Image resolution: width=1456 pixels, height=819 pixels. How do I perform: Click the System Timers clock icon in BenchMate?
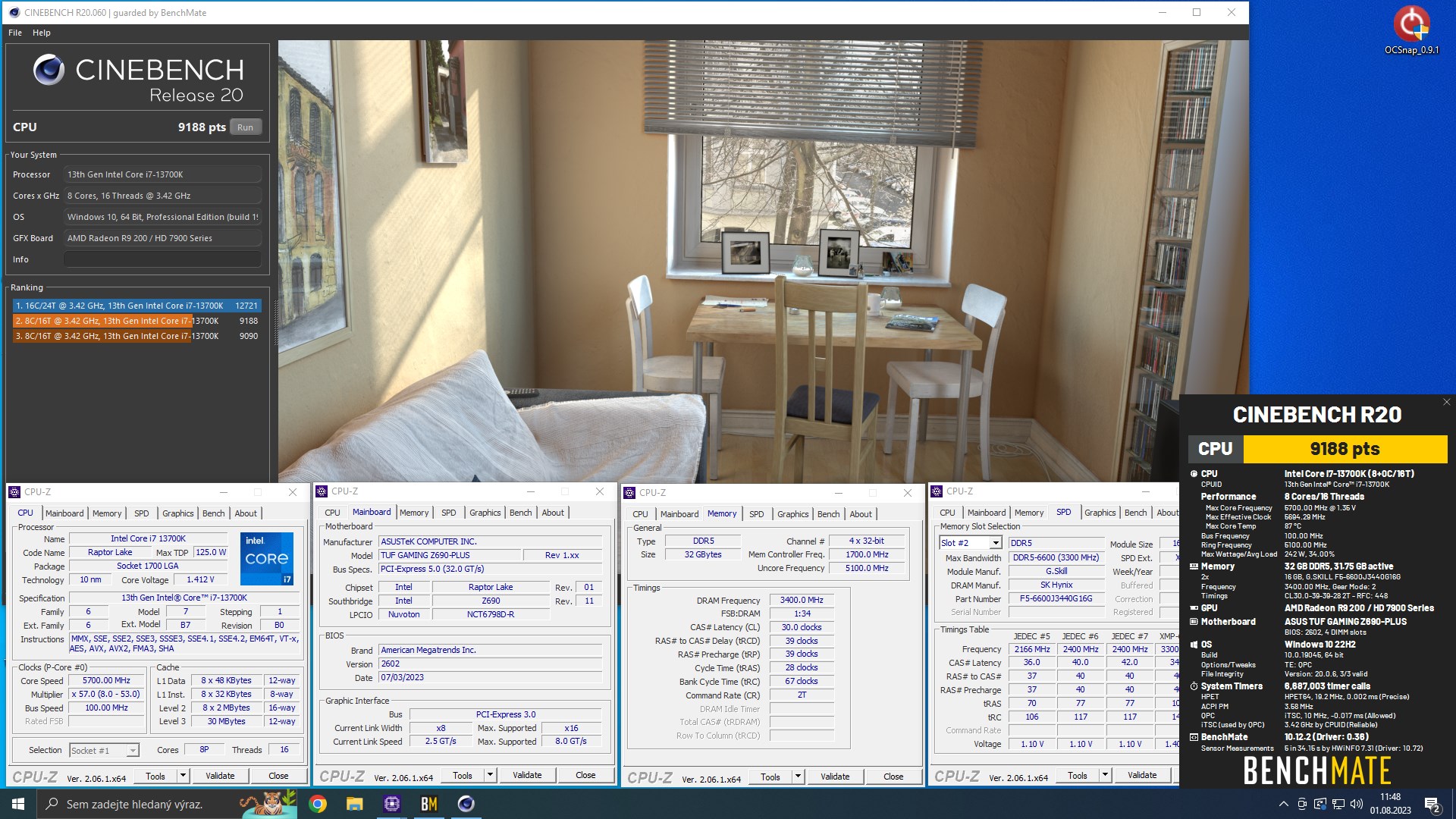pyautogui.click(x=1194, y=686)
